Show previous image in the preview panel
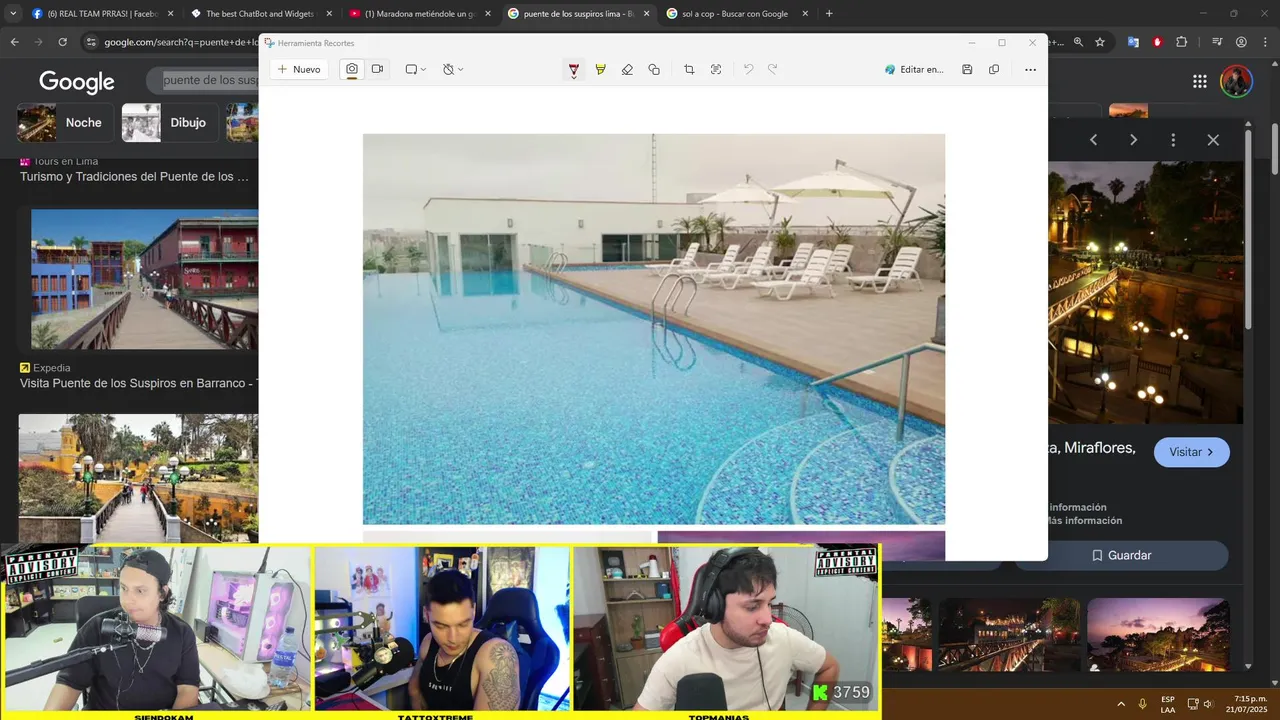This screenshot has height=720, width=1280. (1093, 140)
